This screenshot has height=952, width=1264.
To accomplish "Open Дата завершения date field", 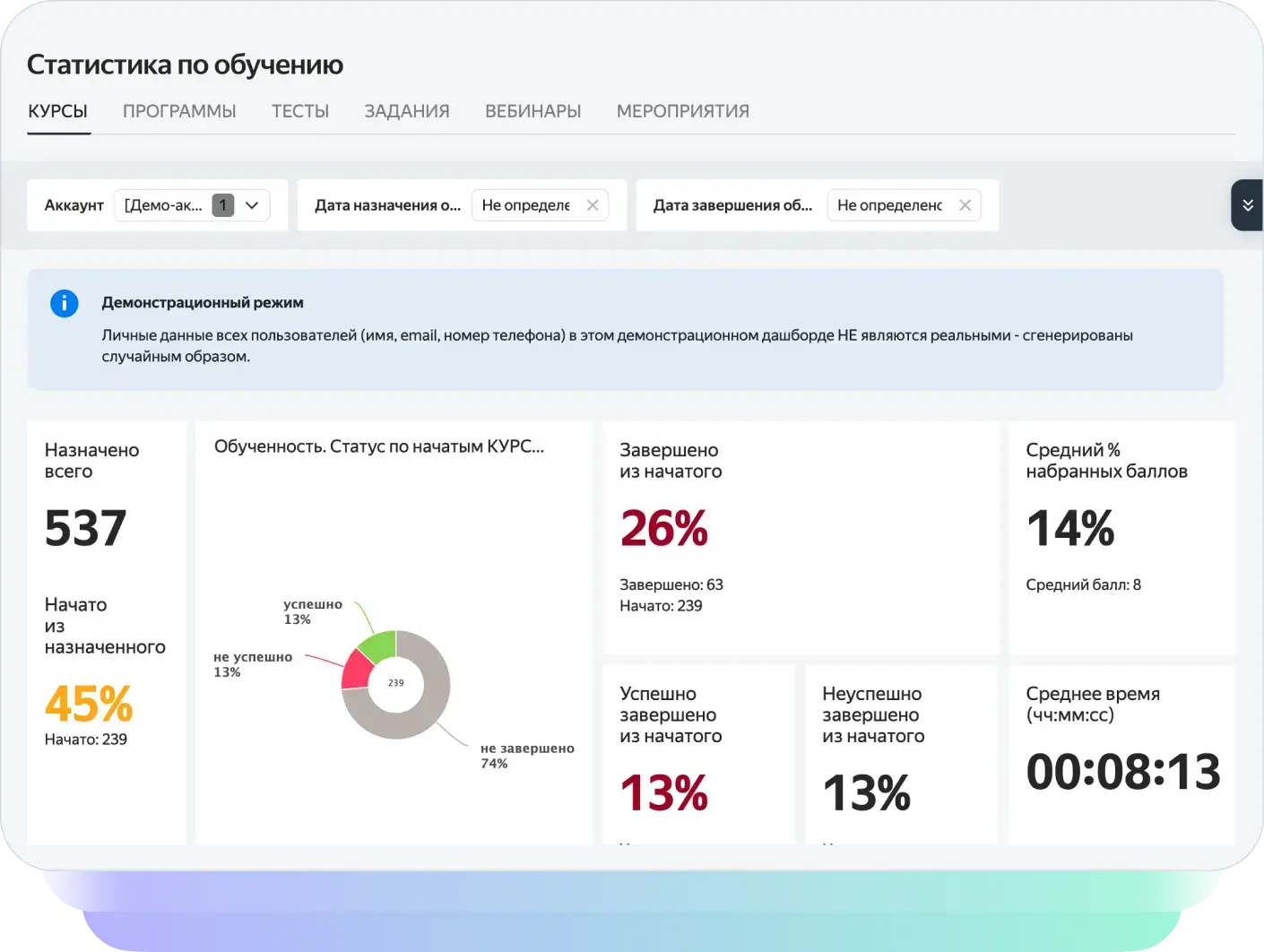I will pyautogui.click(x=904, y=205).
